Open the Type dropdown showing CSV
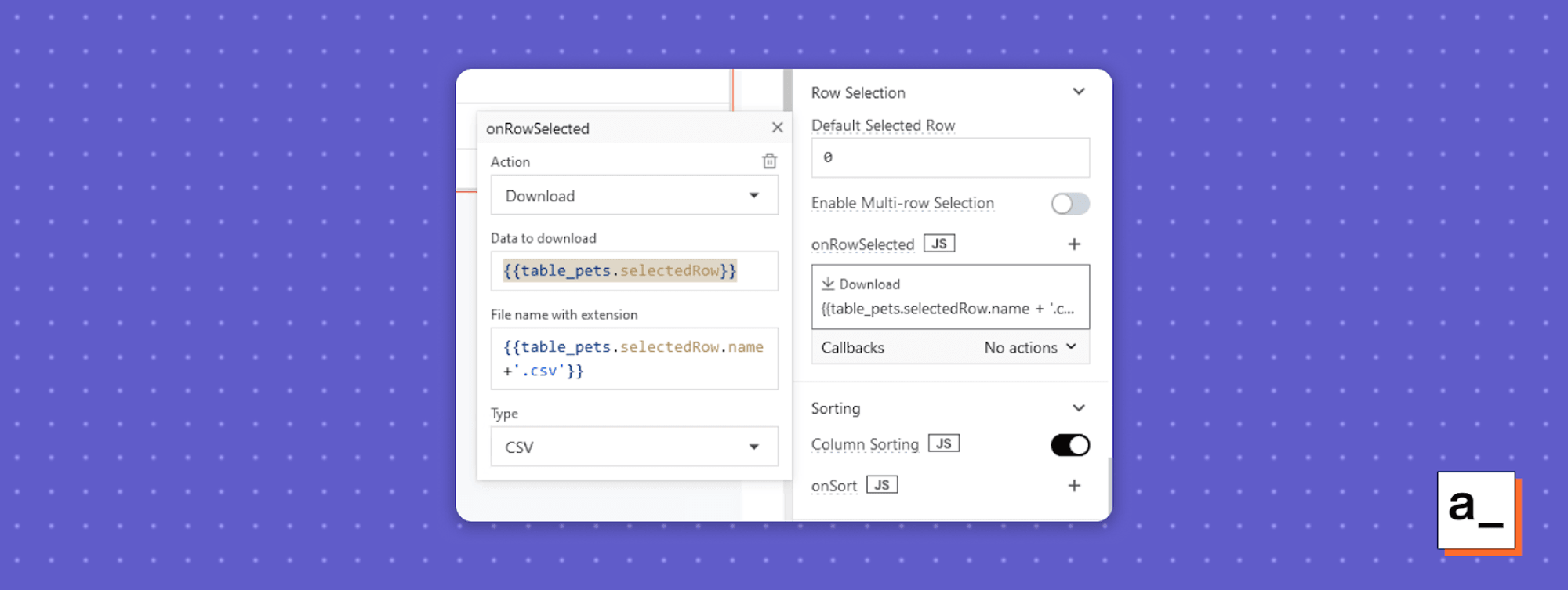1568x590 pixels. 634,447
